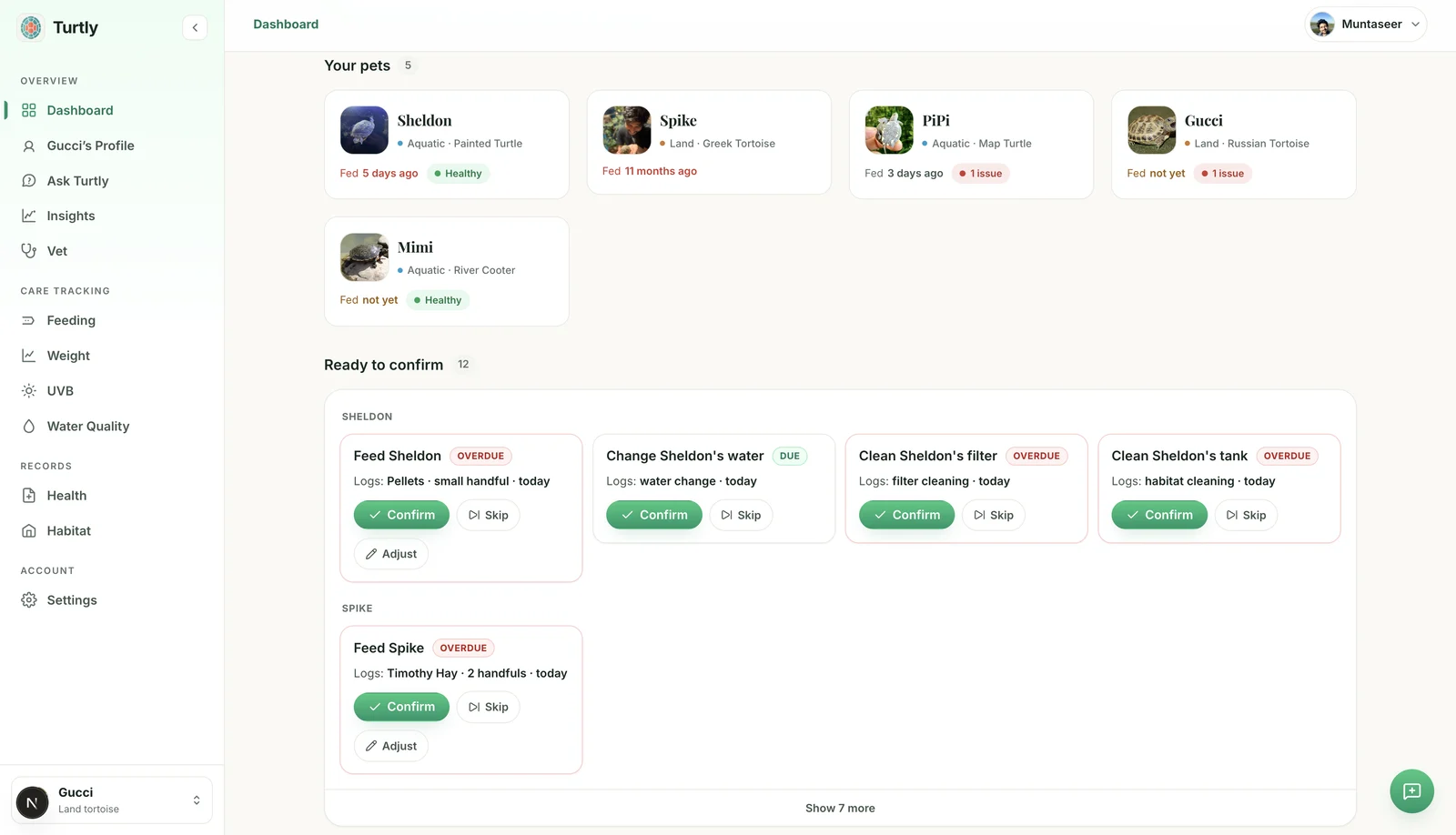
Task: Open the Mimi pet card
Action: coord(447,271)
